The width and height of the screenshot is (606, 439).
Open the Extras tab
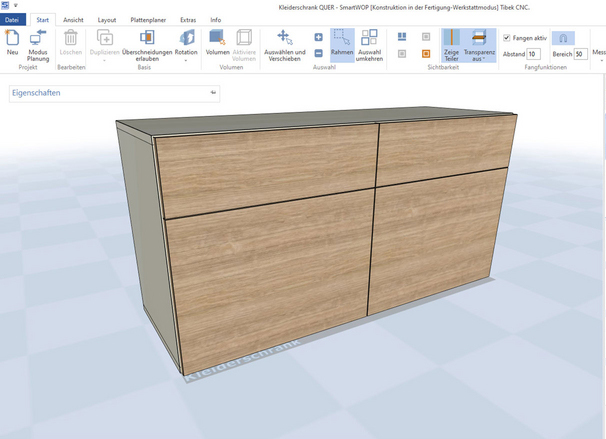[x=188, y=20]
